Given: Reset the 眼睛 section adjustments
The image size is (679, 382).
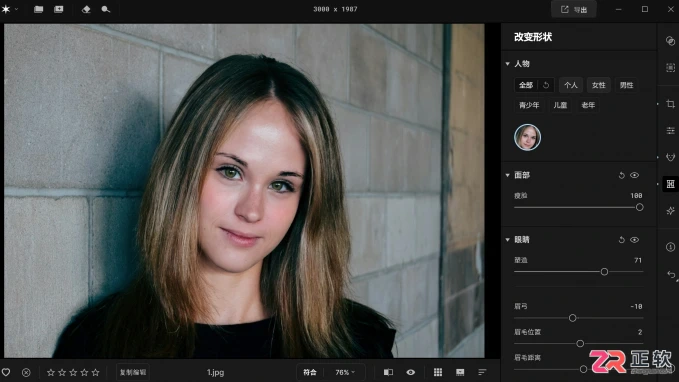Looking at the screenshot, I should pos(621,240).
